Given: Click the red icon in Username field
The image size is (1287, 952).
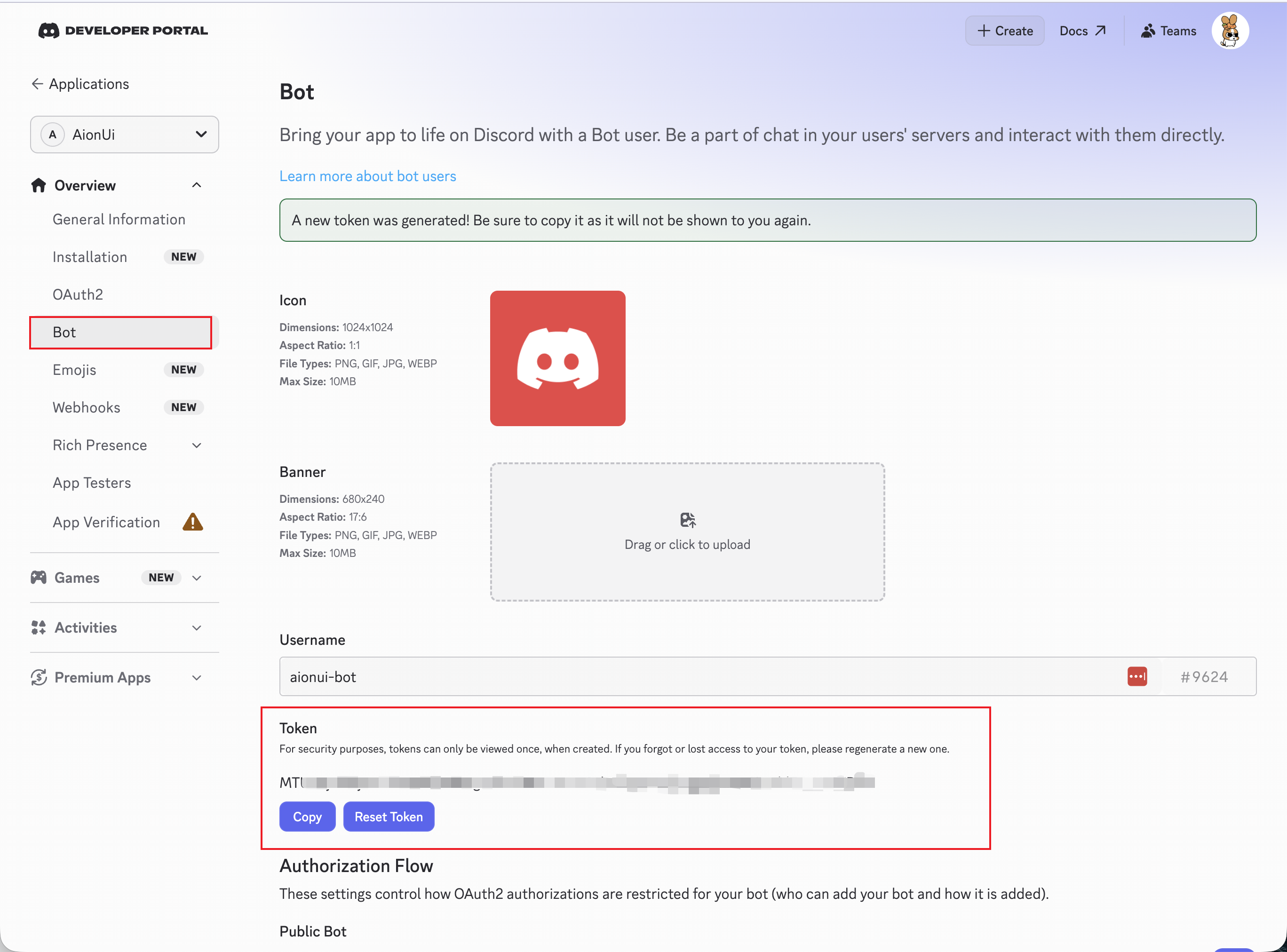Looking at the screenshot, I should point(1137,676).
